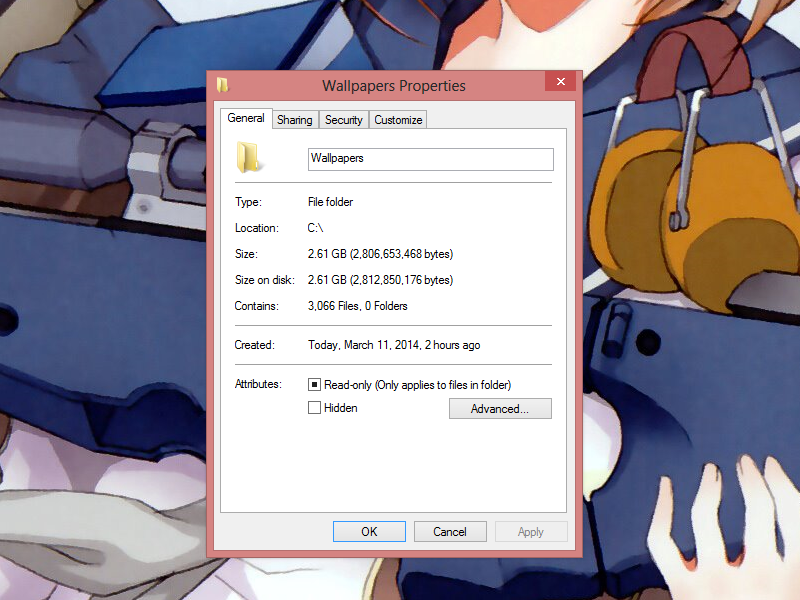The width and height of the screenshot is (800, 600).
Task: Click the 'Contains:' label
Action: click(x=257, y=306)
